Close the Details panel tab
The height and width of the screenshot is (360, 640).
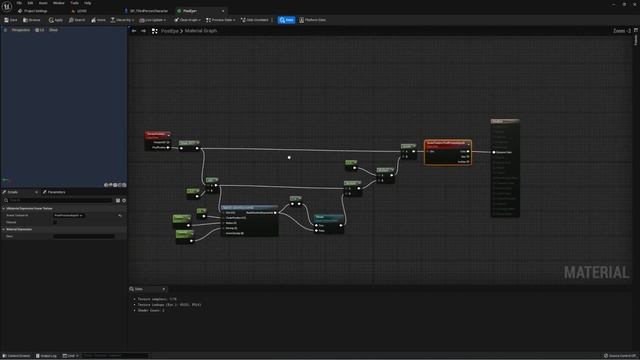tap(36, 192)
